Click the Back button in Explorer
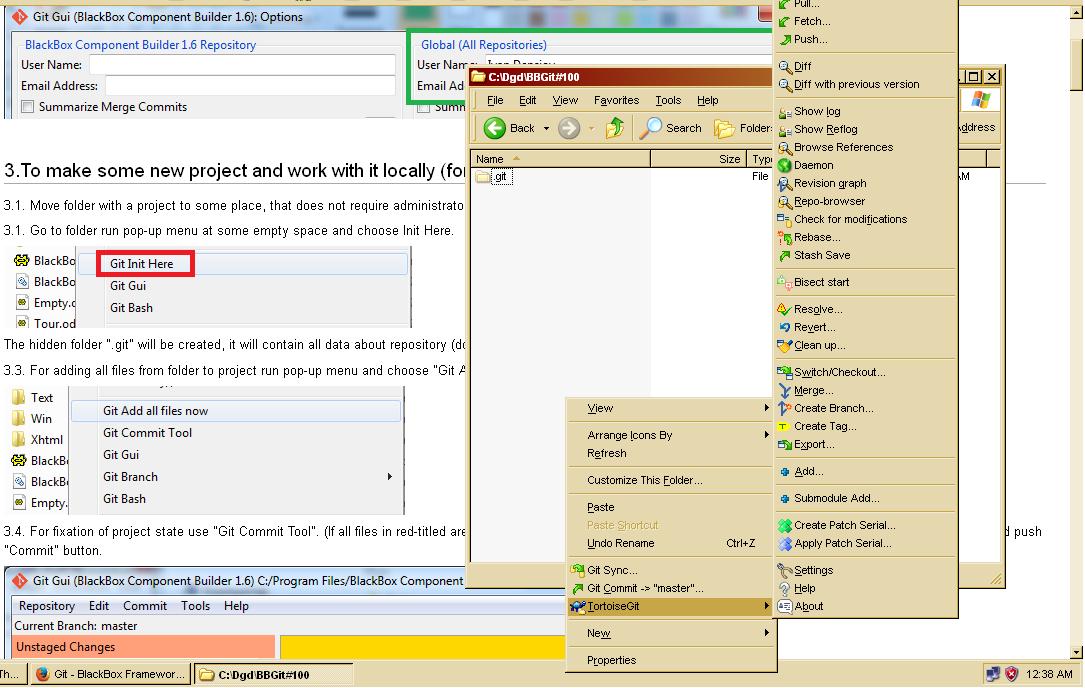Screen dimensions: 1085x688 click(x=510, y=128)
